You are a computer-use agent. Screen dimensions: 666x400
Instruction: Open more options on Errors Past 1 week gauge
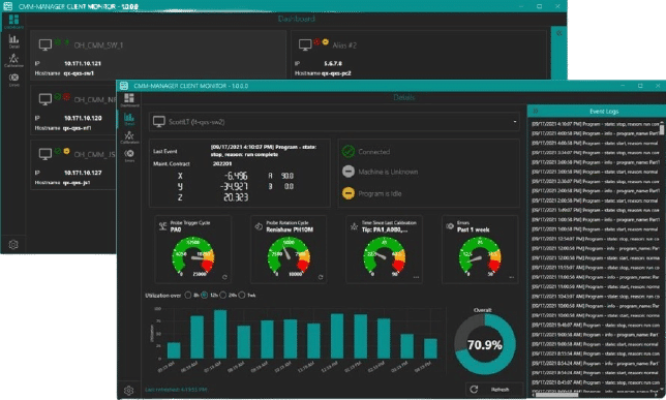tap(511, 277)
